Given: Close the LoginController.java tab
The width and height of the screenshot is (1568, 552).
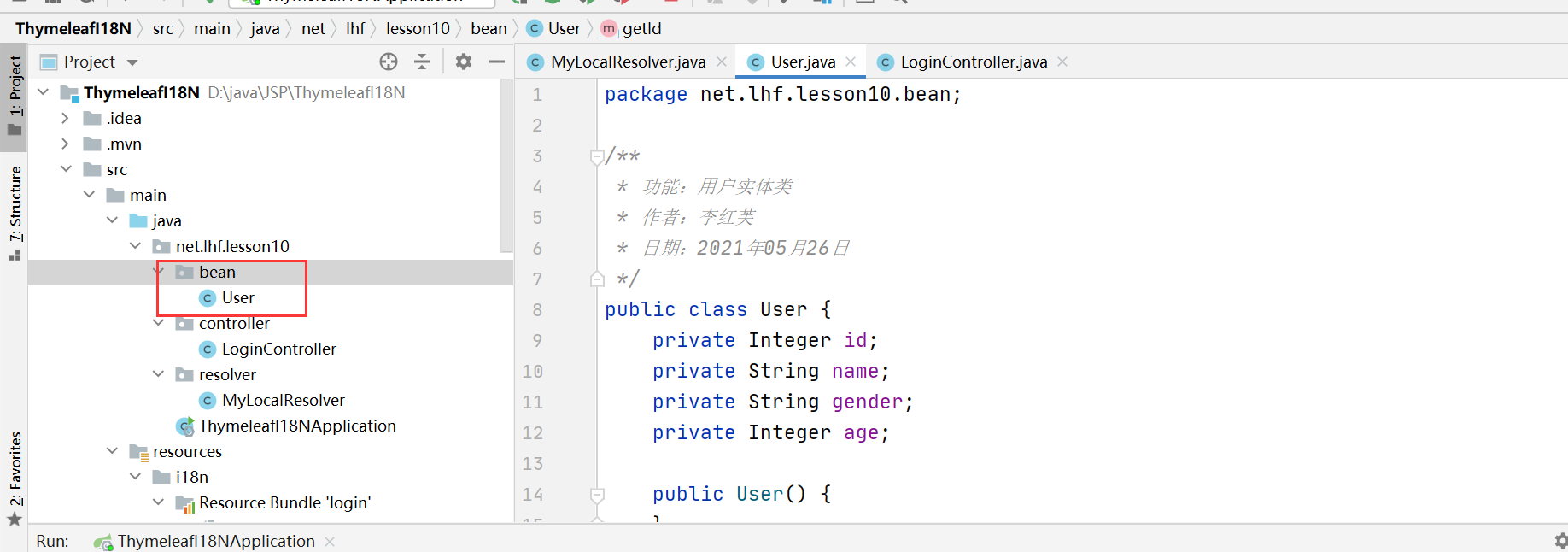Looking at the screenshot, I should [x=1062, y=62].
